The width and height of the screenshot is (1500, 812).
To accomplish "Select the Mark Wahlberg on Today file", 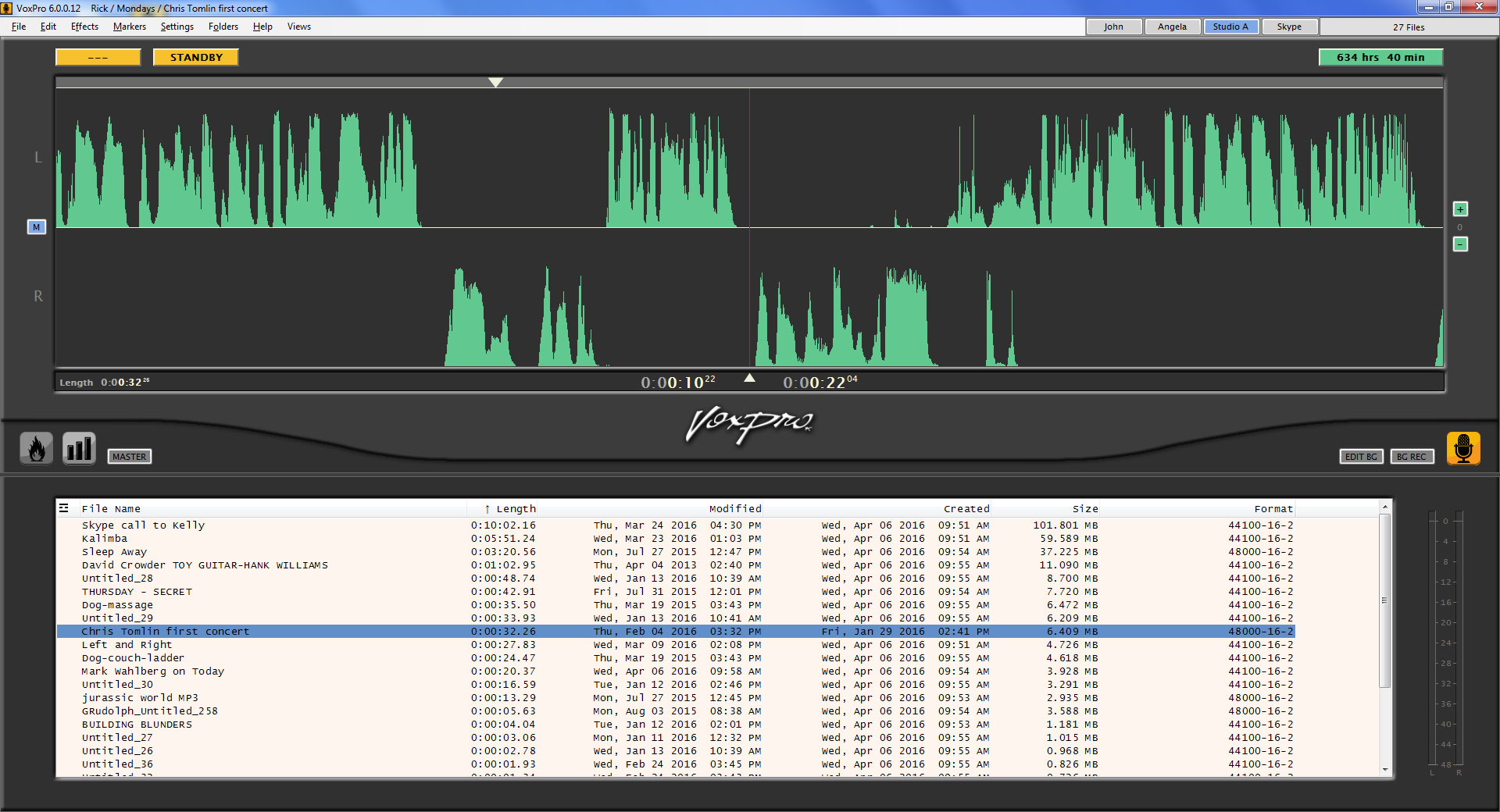I will pos(153,671).
